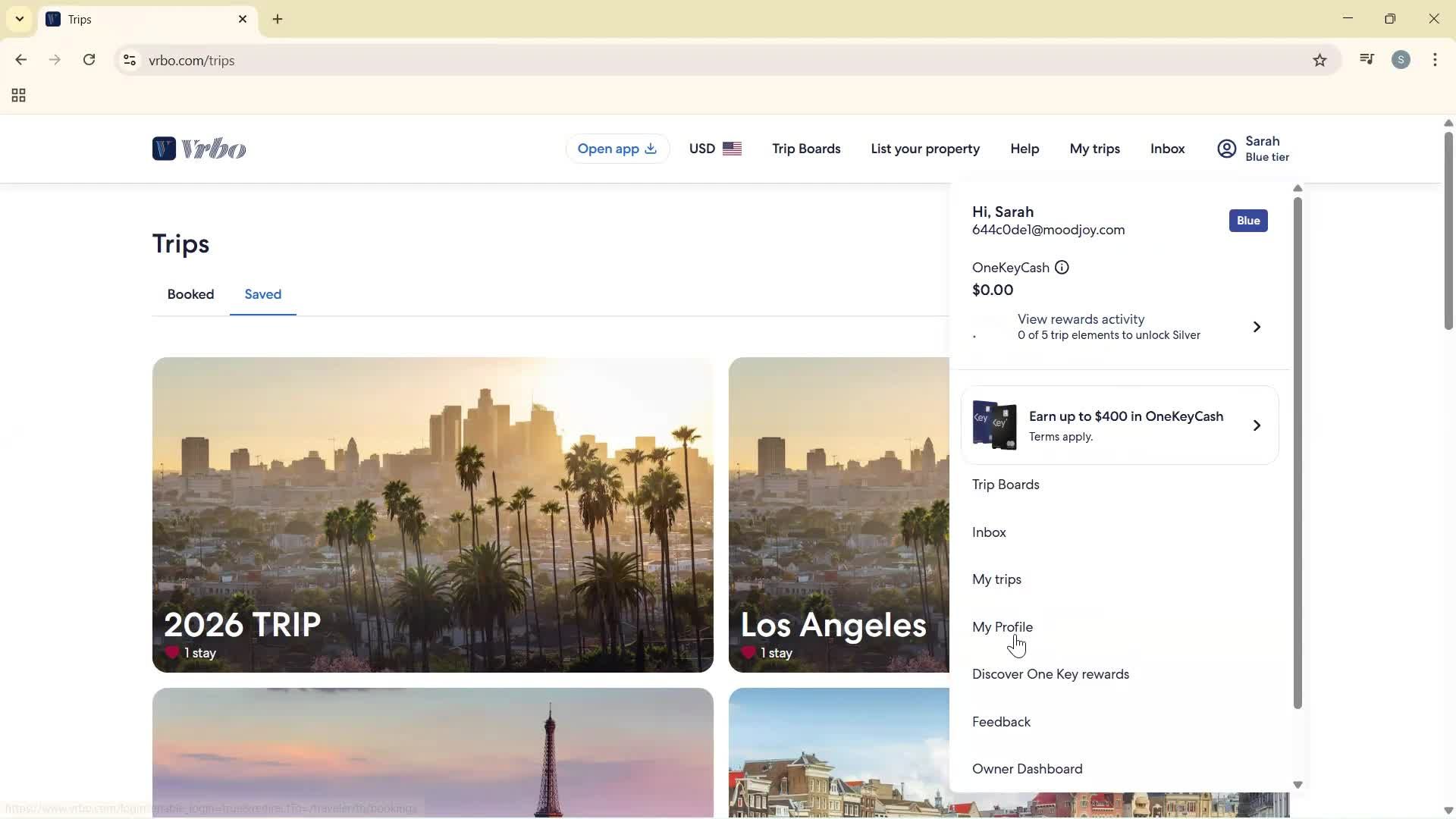Open the browser media controls icon
The height and width of the screenshot is (819, 1456).
[1367, 59]
